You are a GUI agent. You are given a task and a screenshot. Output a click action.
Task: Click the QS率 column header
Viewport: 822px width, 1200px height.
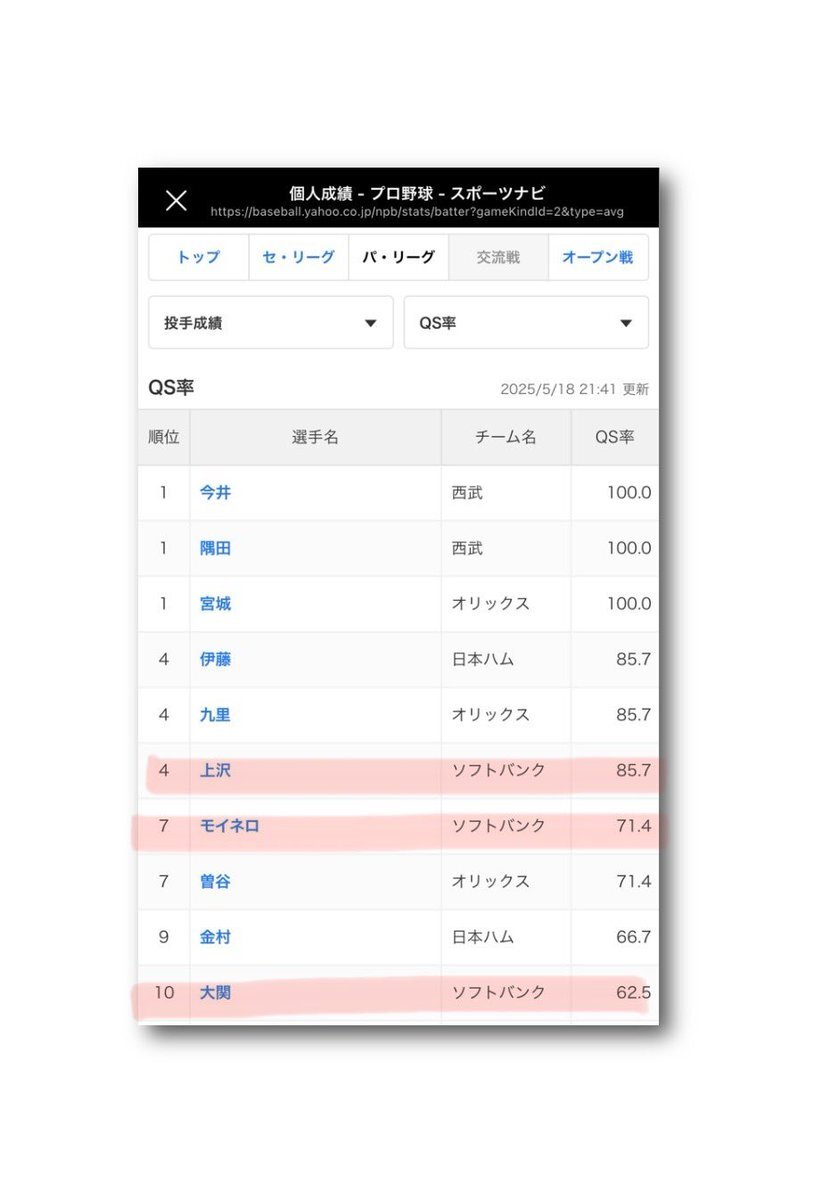(615, 437)
